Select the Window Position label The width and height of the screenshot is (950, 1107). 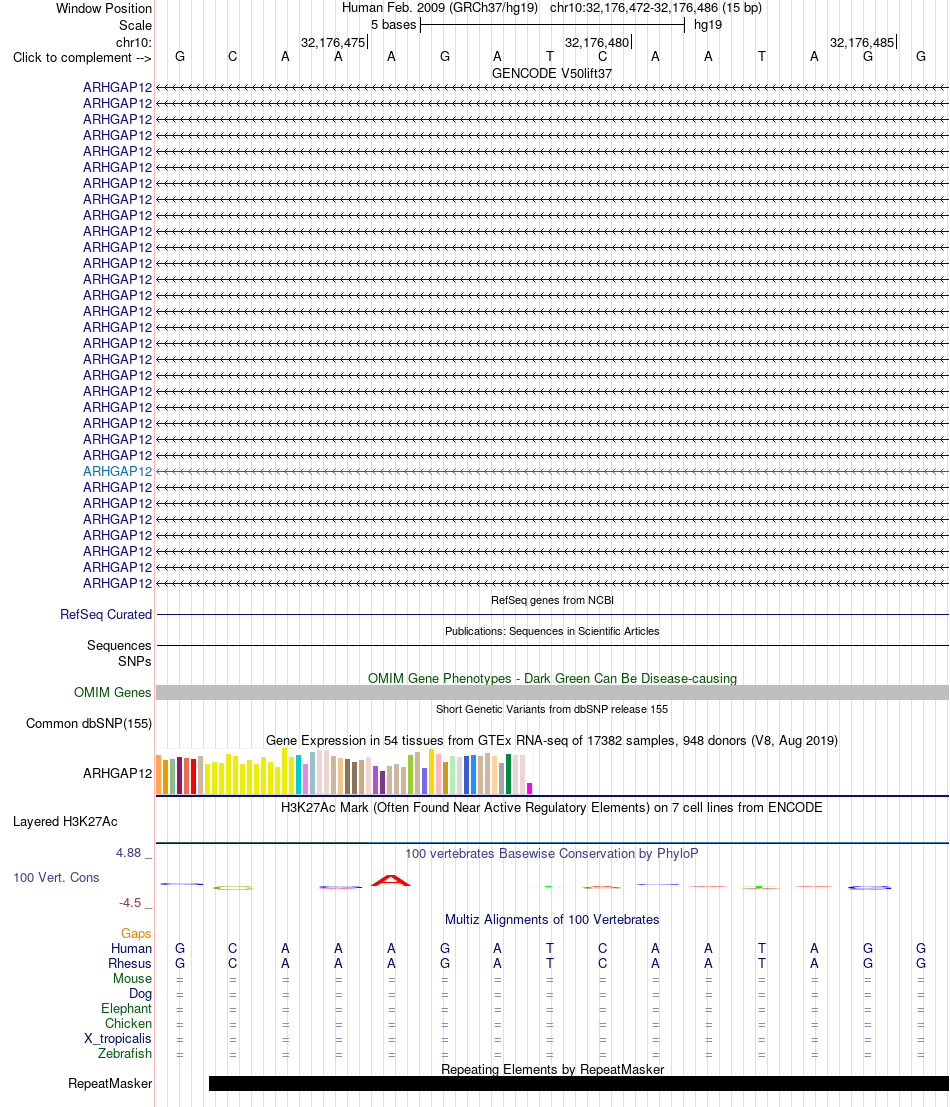point(104,8)
